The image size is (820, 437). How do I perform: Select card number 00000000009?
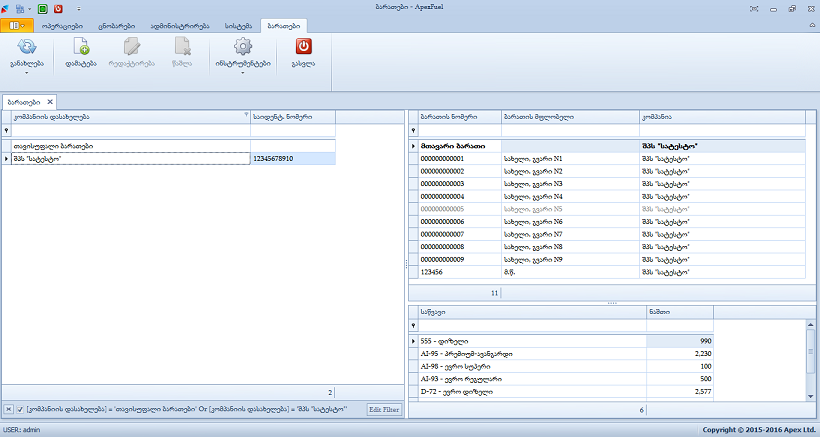(460, 260)
